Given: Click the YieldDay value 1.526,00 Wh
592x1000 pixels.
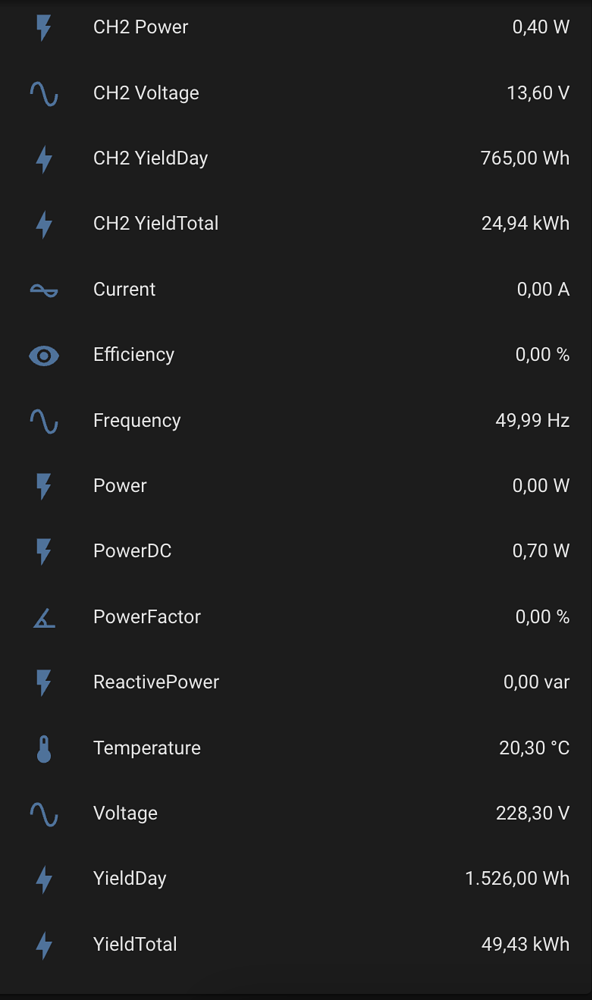Looking at the screenshot, I should 517,878.
